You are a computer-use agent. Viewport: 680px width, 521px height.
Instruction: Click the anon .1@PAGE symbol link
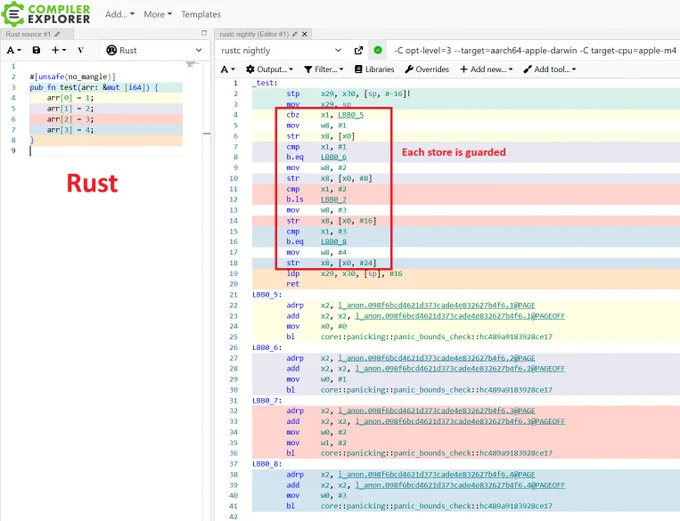coord(436,305)
